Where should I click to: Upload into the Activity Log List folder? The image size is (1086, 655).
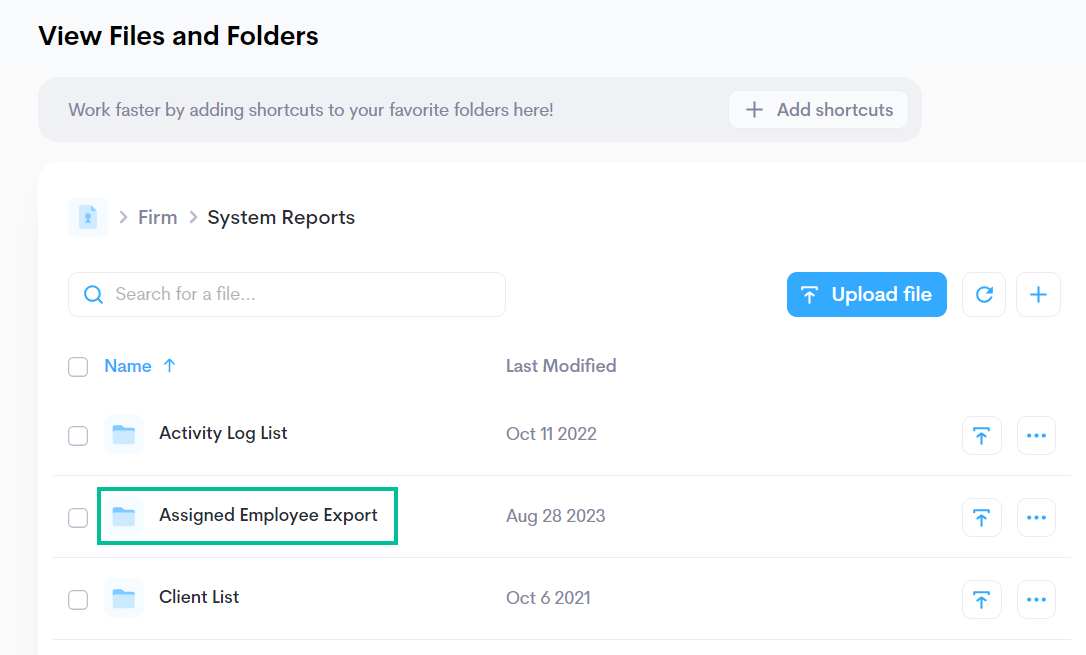point(982,435)
